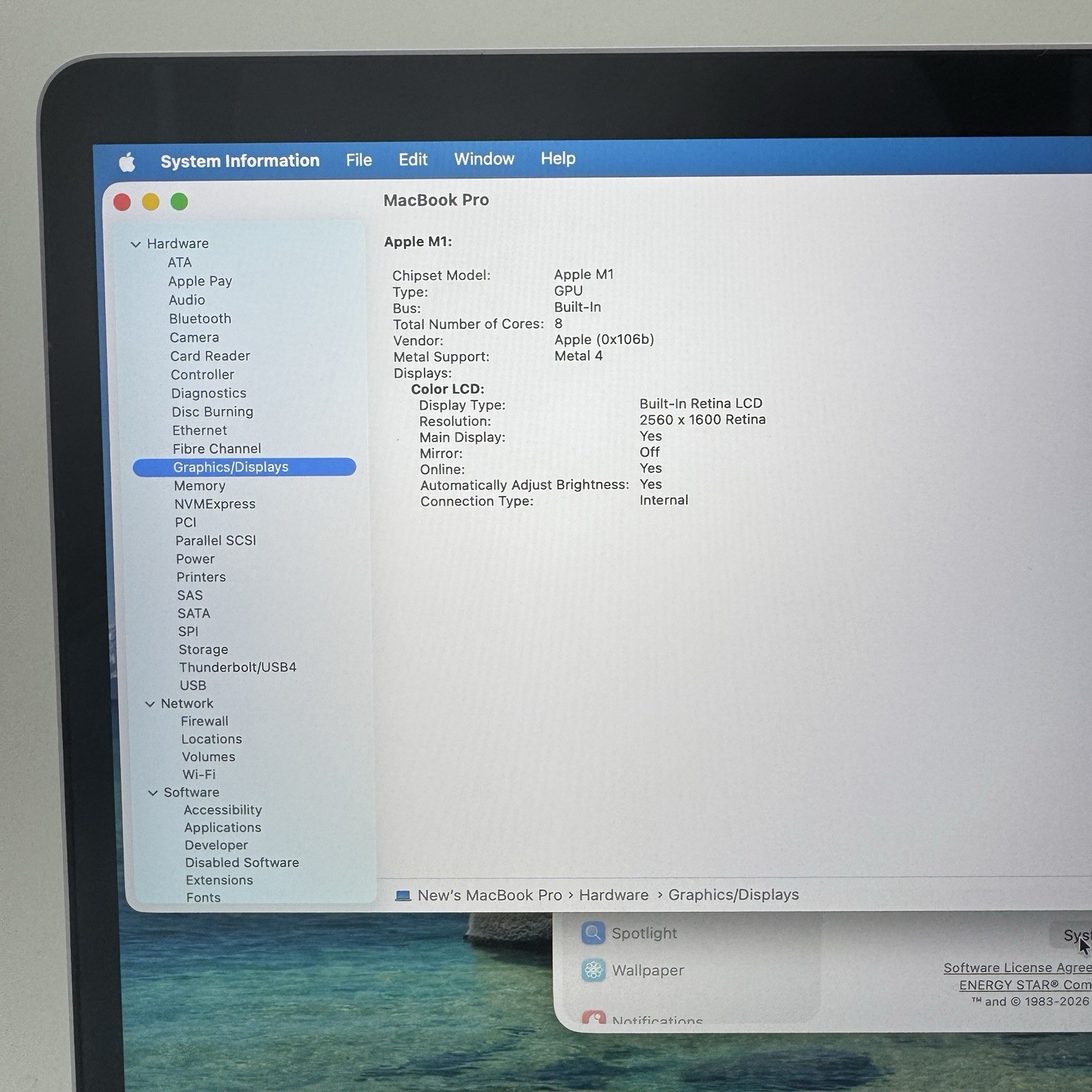Click the Built-In Retina LCD value

(x=701, y=403)
